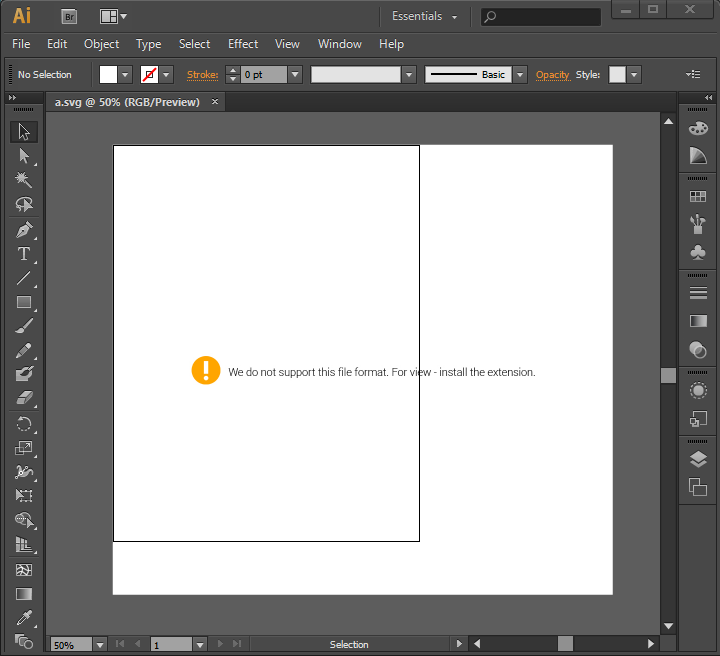Switch to a.svg document tab
The image size is (720, 656).
click(x=127, y=102)
